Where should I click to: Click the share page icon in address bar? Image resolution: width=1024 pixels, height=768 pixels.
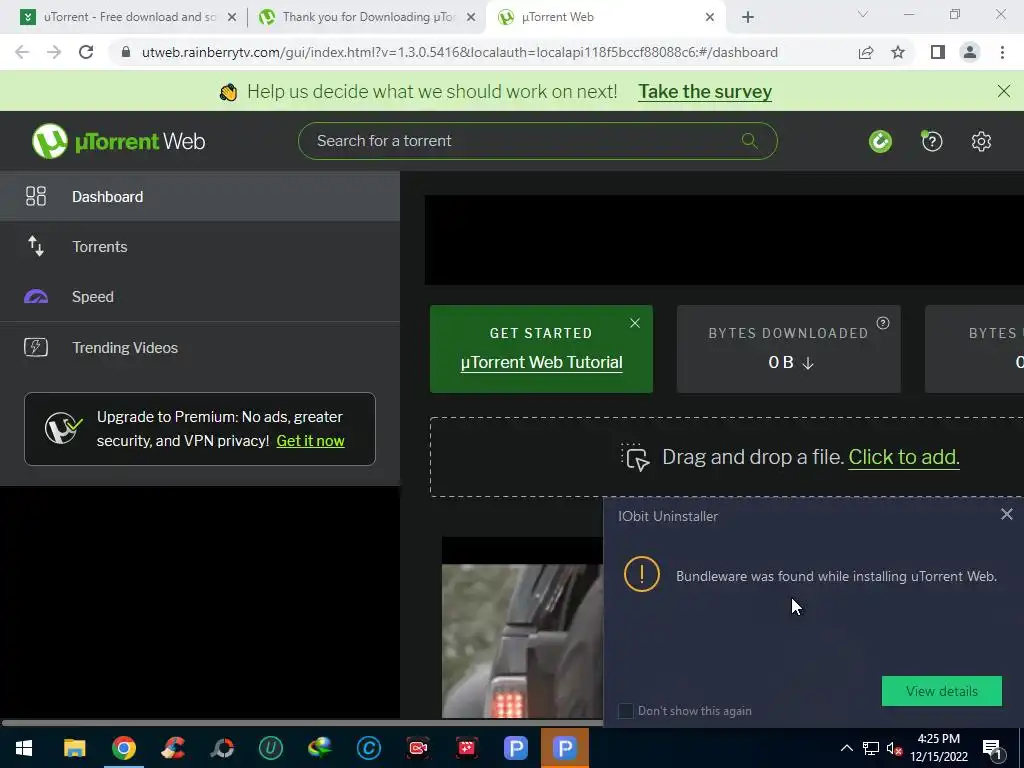coord(866,52)
